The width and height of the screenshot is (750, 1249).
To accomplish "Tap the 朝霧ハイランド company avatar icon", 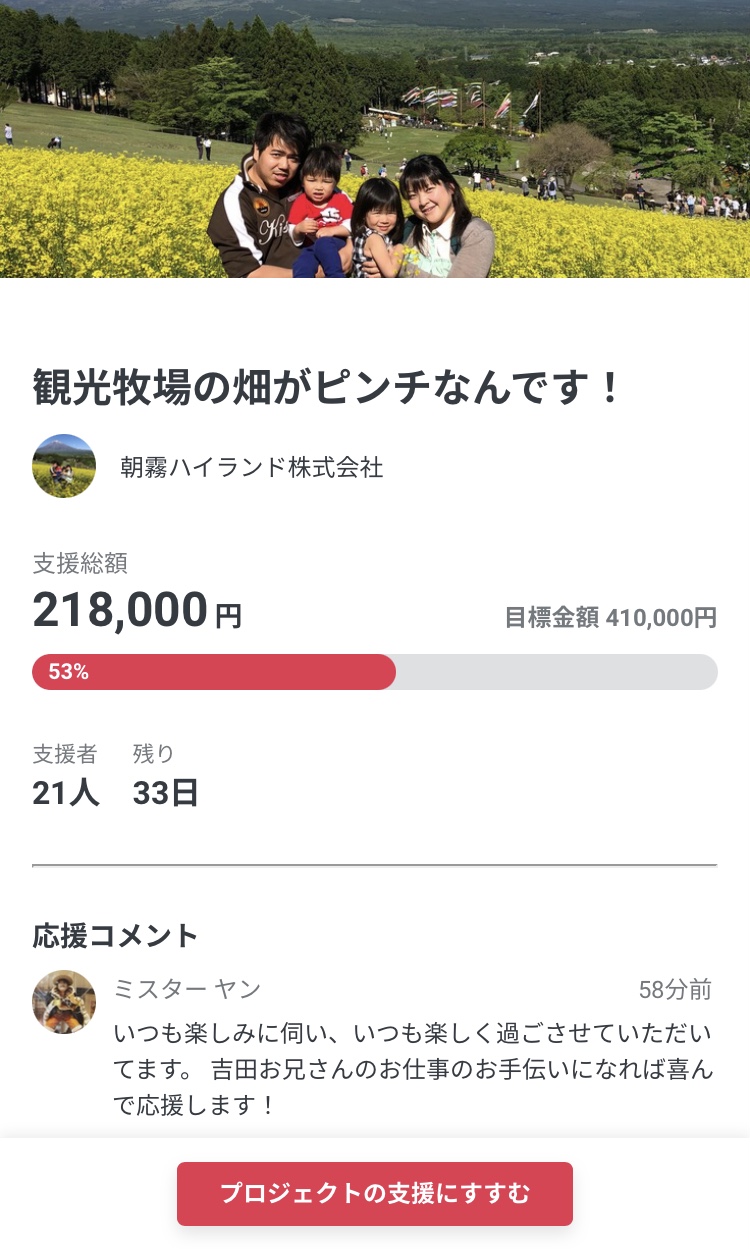I will point(64,466).
